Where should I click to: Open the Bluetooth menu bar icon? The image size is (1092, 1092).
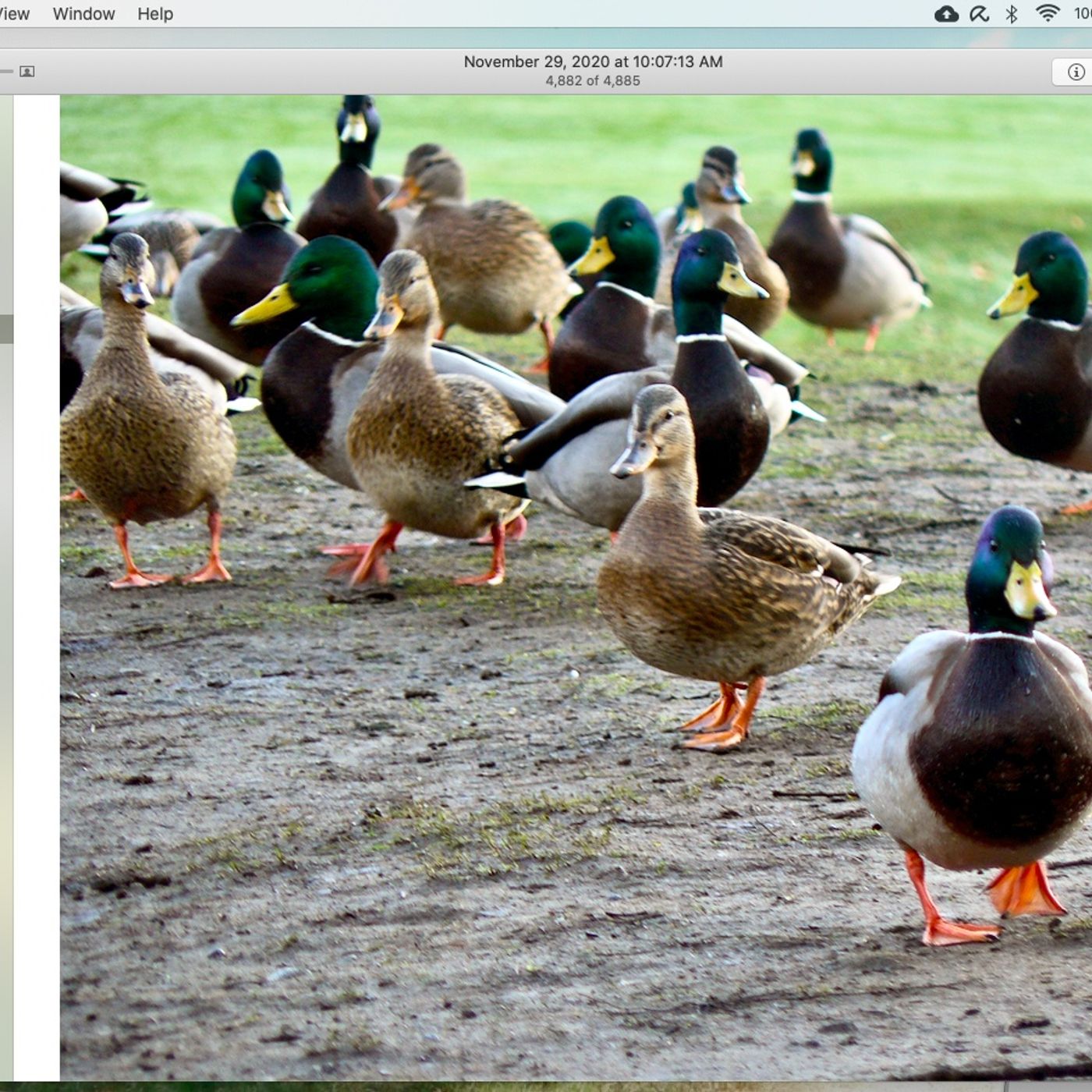(x=1012, y=13)
